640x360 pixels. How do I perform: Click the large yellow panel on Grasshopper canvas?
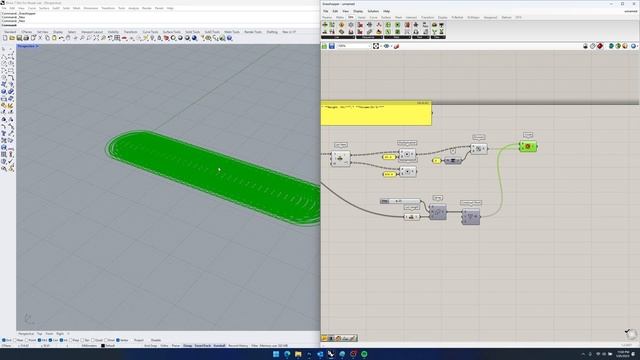pos(376,113)
